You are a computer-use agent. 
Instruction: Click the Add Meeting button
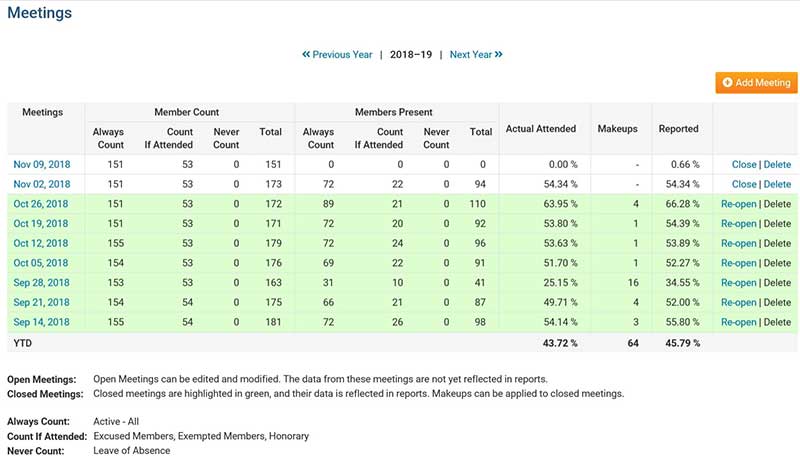pyautogui.click(x=756, y=83)
